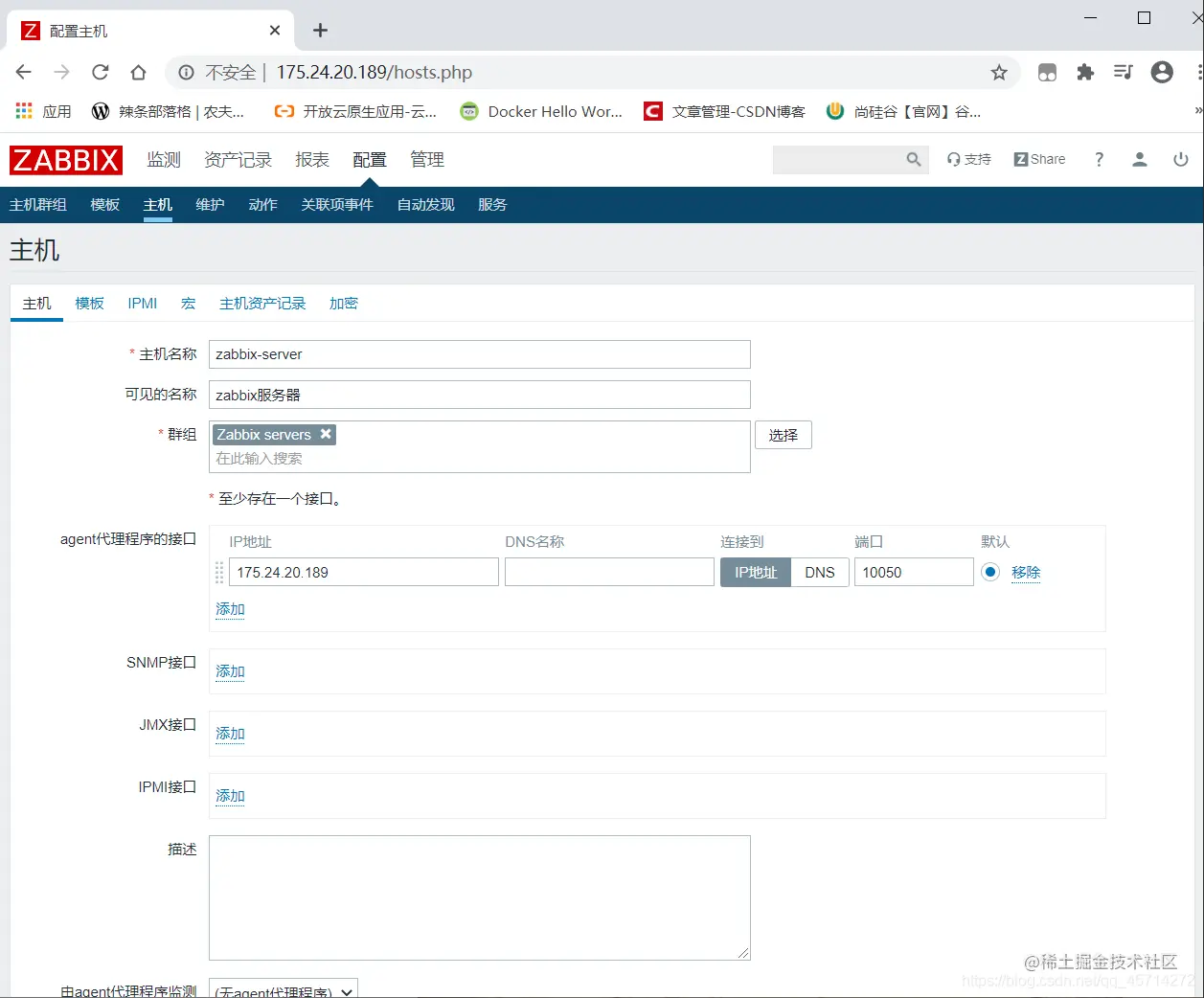Viewport: 1204px width, 998px height.
Task: Open the 尚硅谷 bookmark
Action: [903, 111]
